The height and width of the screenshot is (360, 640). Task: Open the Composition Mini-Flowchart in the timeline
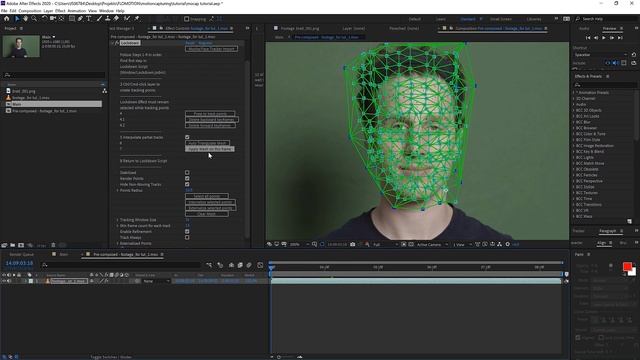click(x=209, y=265)
